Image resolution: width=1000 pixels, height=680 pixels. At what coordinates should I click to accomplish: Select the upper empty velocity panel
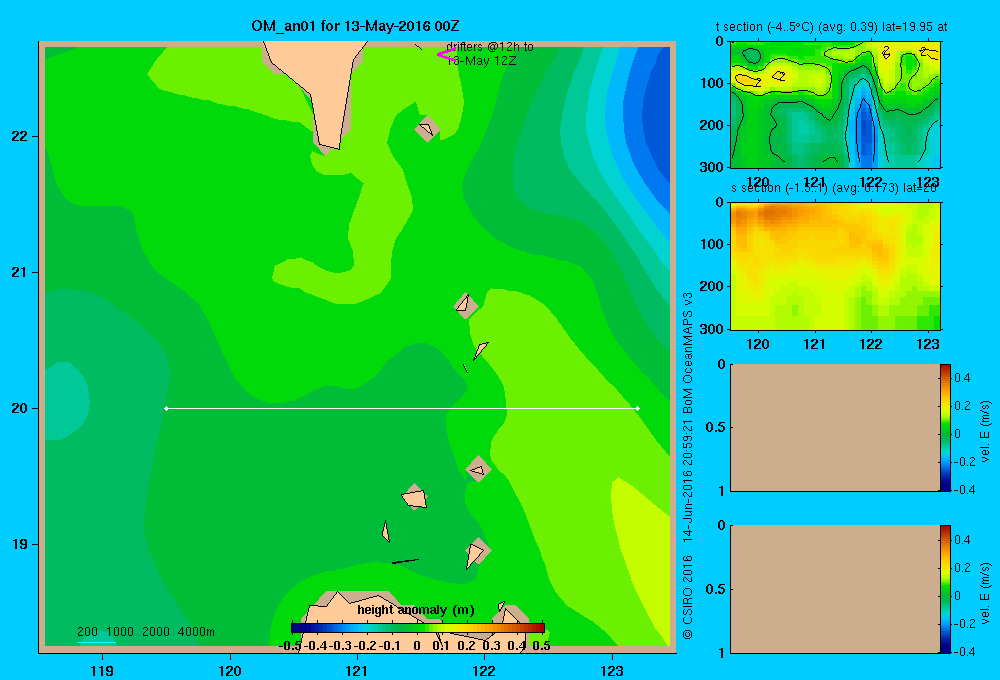834,427
